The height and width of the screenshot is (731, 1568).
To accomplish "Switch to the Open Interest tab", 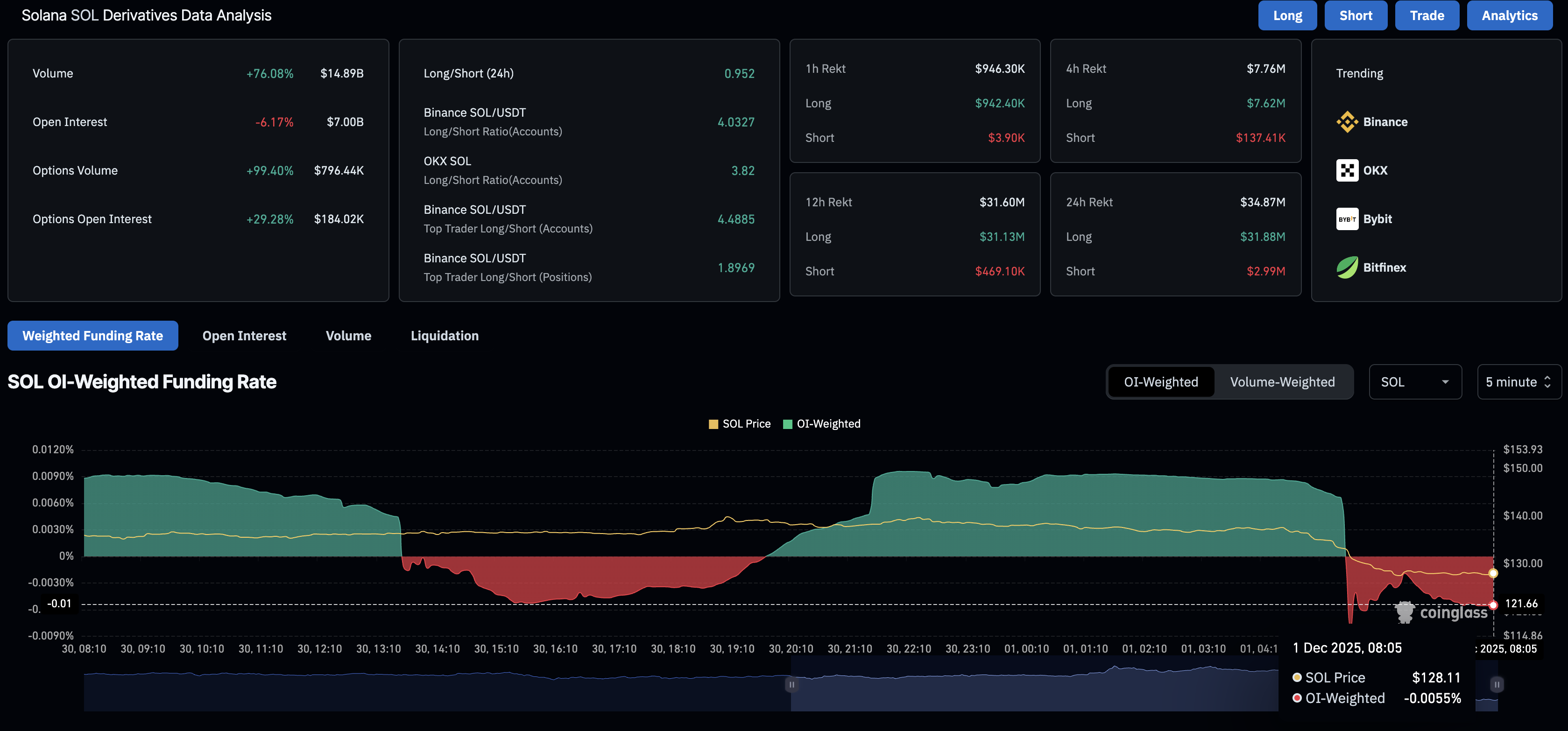I will pyautogui.click(x=244, y=336).
